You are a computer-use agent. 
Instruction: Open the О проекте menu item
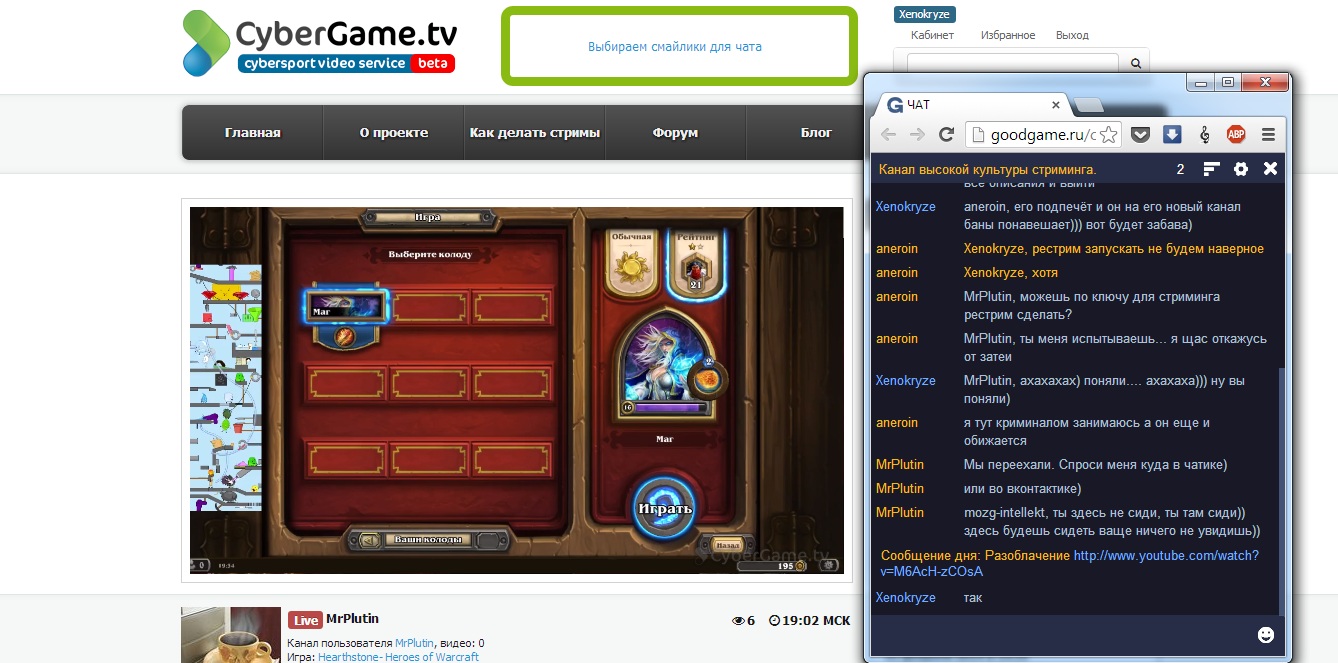[394, 132]
